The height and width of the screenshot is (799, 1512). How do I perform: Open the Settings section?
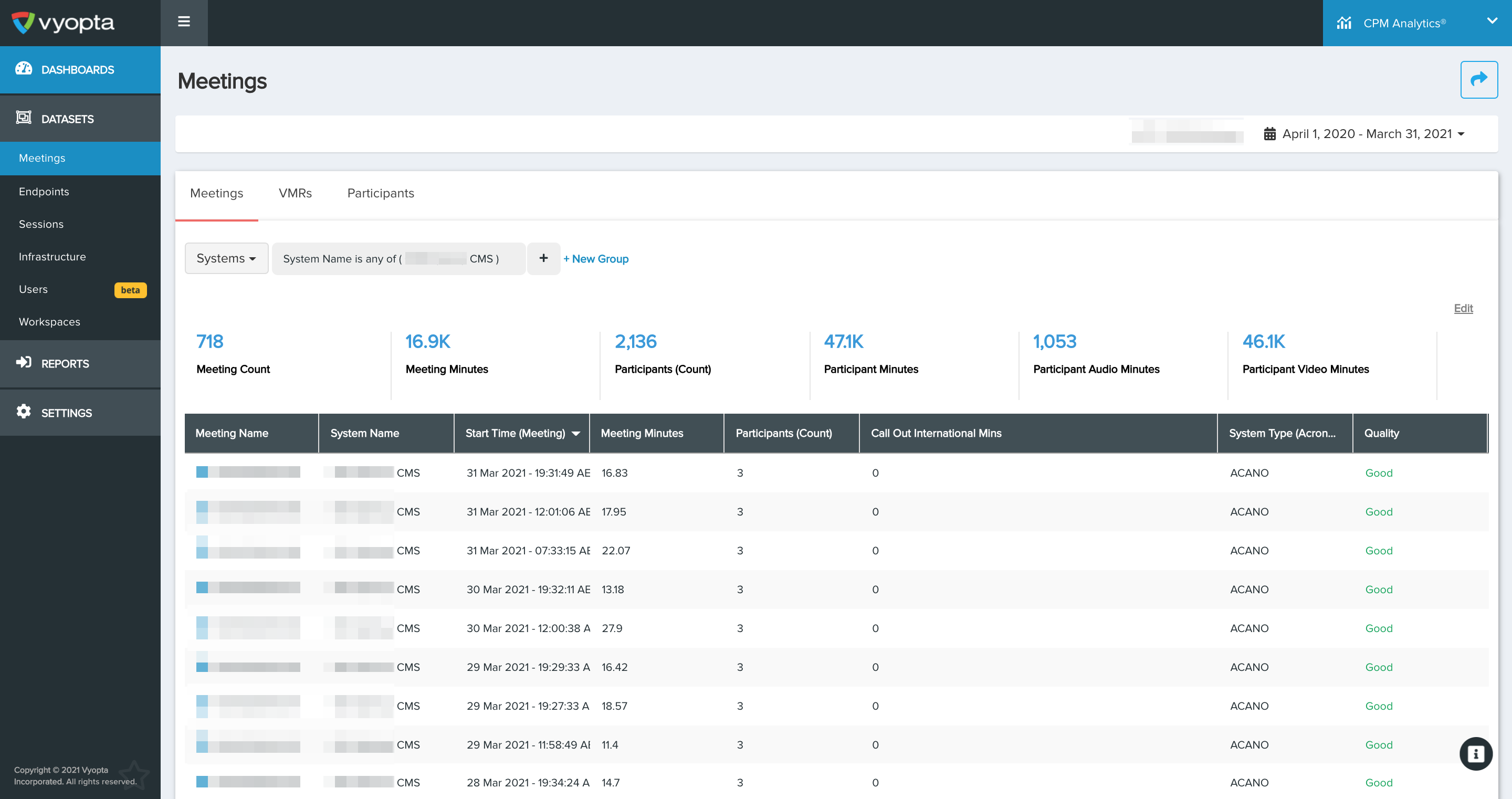[80, 413]
